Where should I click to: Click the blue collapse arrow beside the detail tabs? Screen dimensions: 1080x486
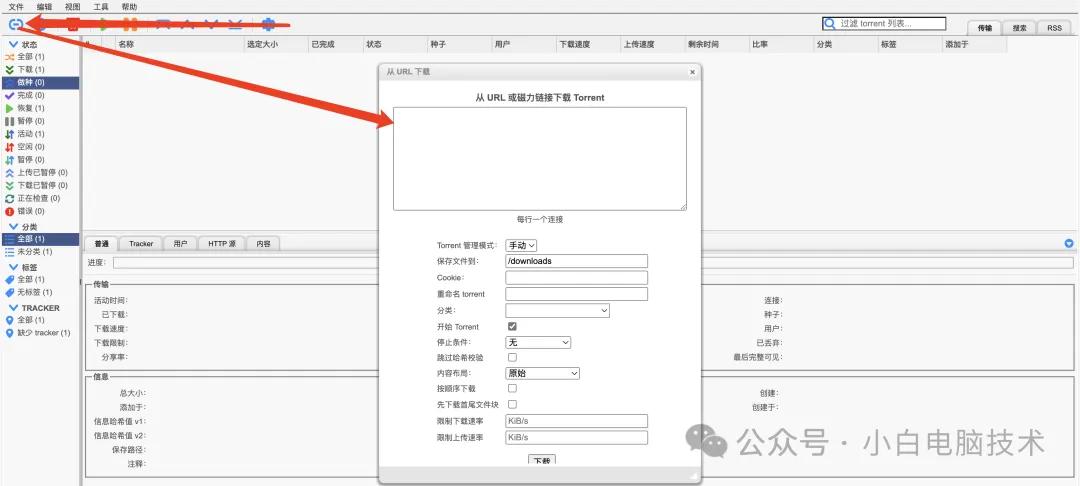(1069, 243)
